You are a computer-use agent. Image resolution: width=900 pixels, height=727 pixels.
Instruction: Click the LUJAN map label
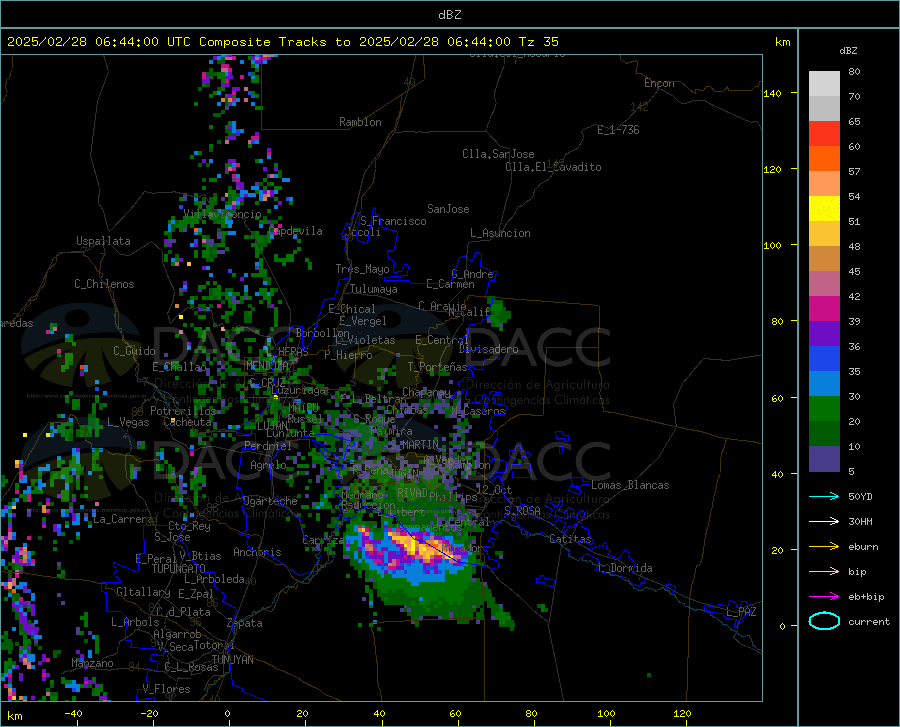272,426
